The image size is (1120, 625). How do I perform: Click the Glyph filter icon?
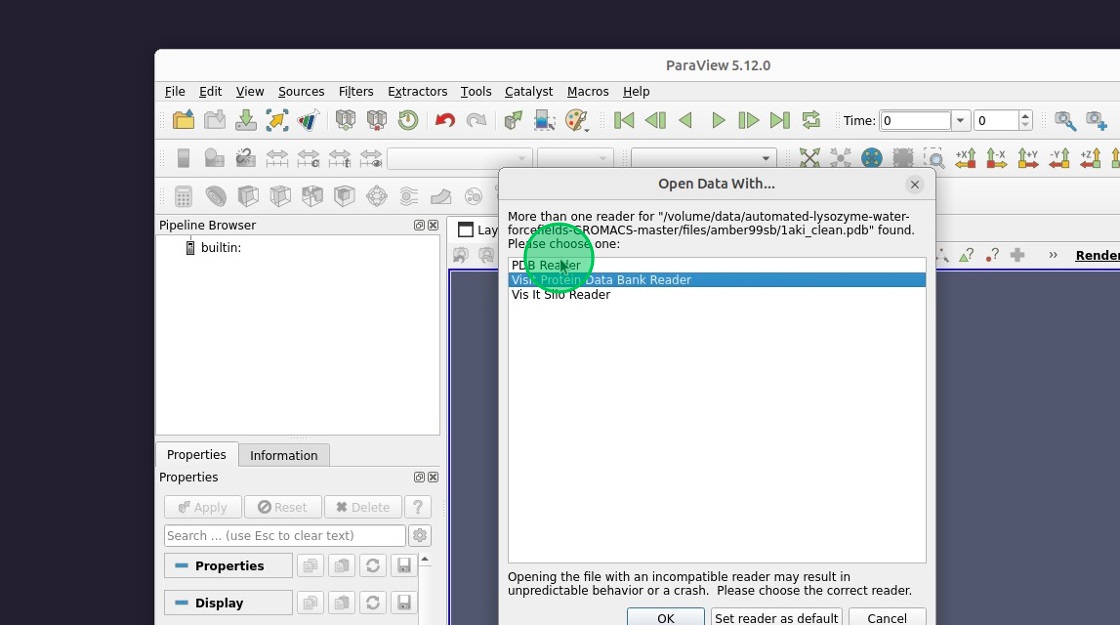(376, 196)
